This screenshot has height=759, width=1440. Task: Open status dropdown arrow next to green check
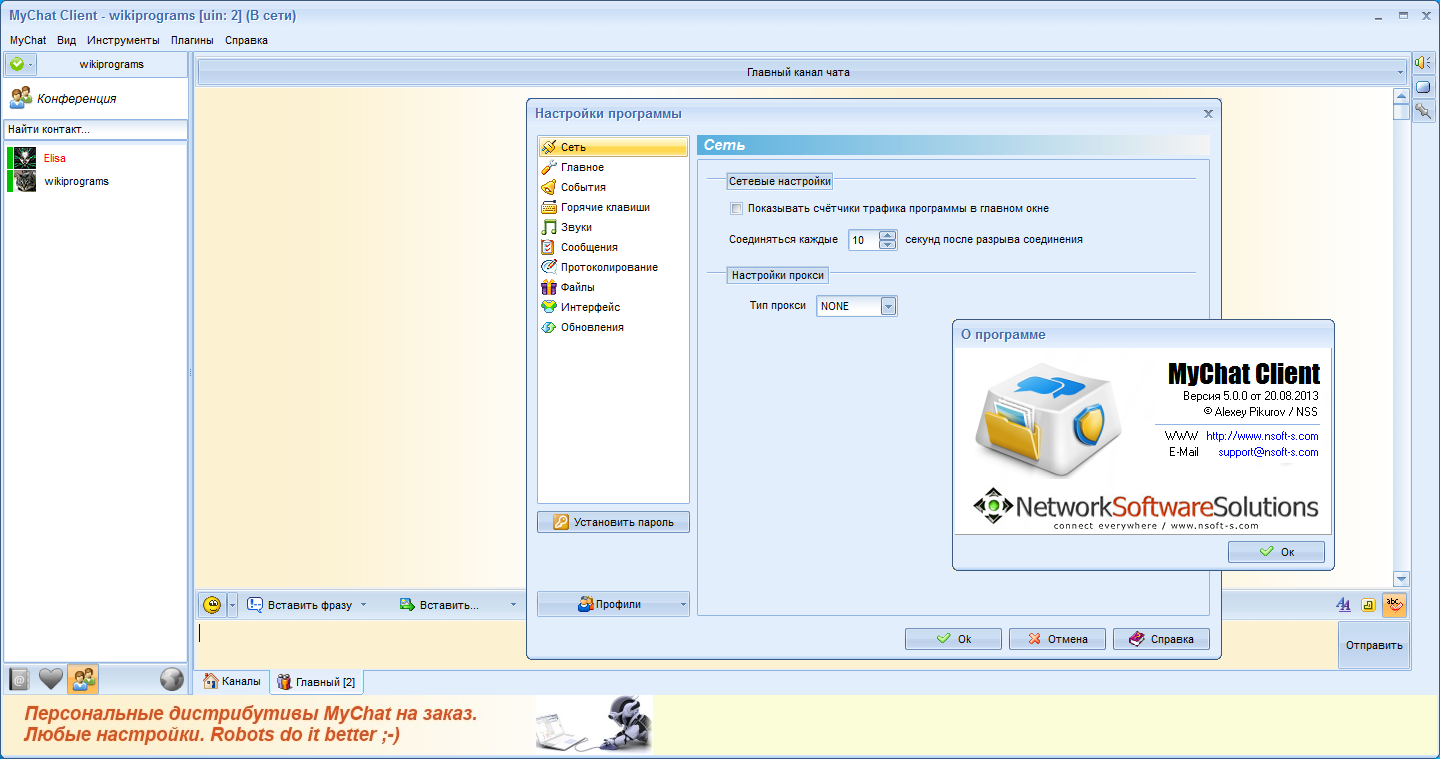click(31, 64)
